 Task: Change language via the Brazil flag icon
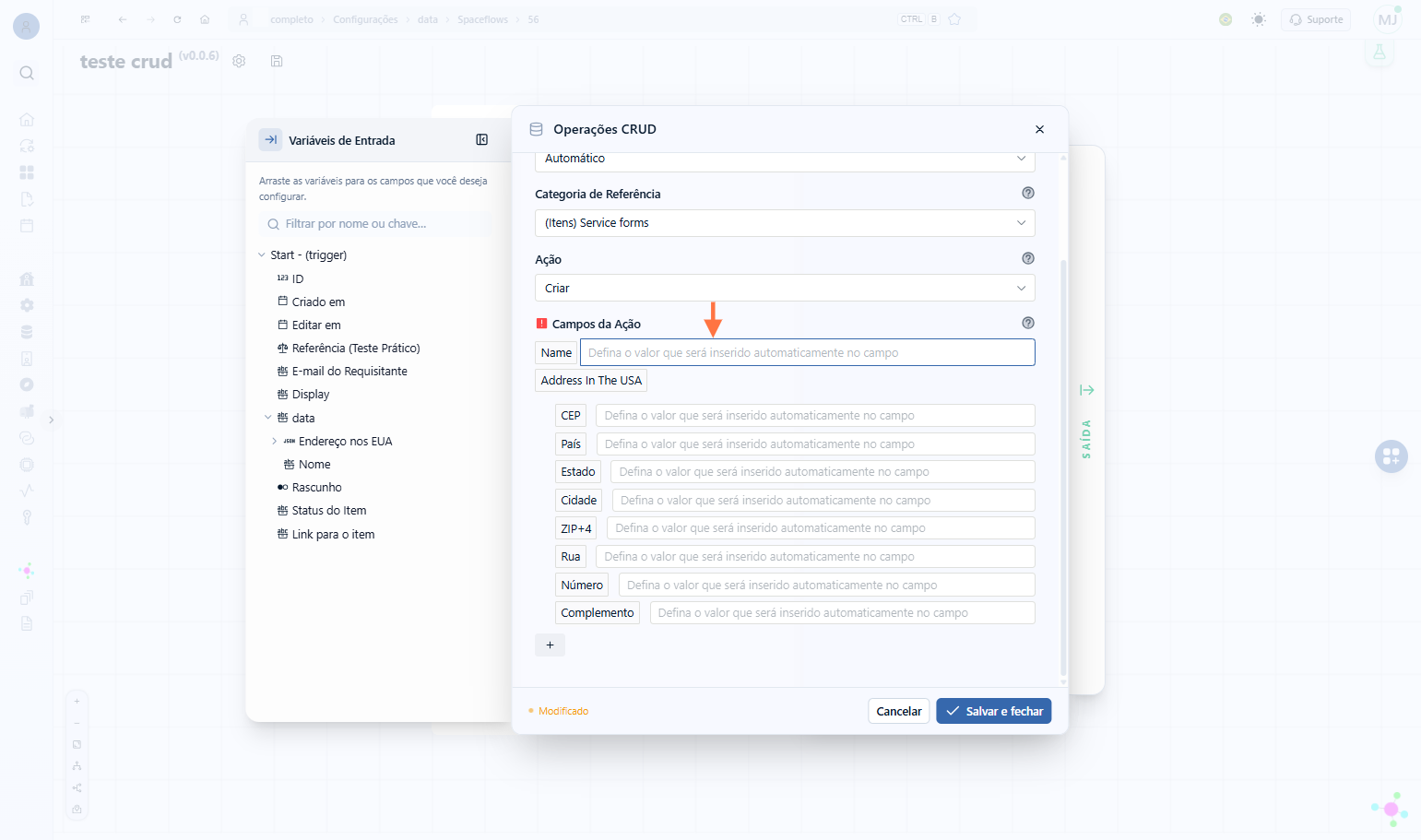[x=1226, y=19]
